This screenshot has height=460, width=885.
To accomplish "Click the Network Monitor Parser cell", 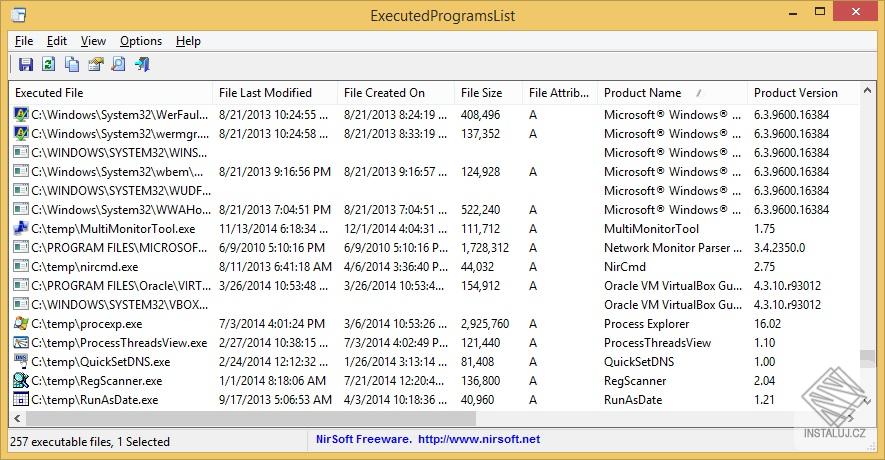I will point(672,248).
